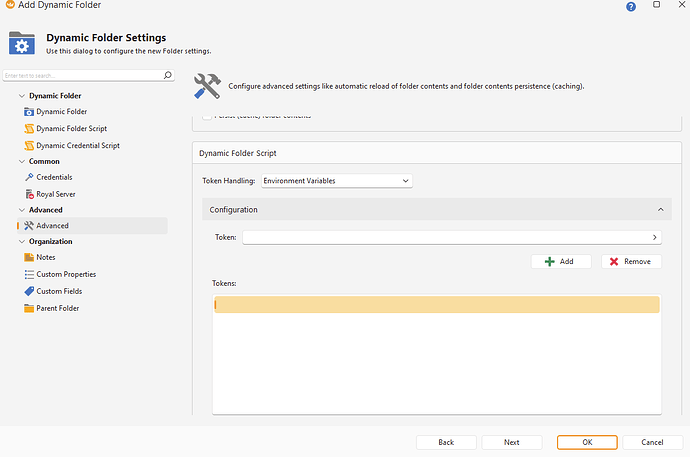Collapse the Configuration section
690x457 pixels.
[x=660, y=210]
